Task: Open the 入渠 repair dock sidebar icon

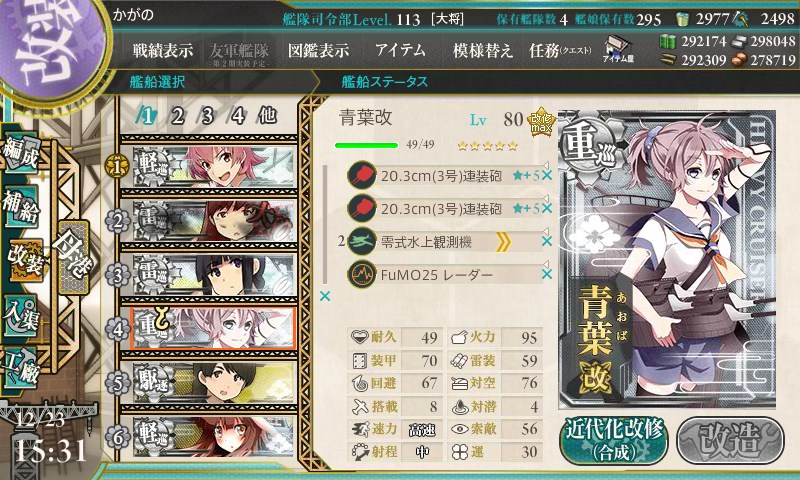Action: [22, 315]
